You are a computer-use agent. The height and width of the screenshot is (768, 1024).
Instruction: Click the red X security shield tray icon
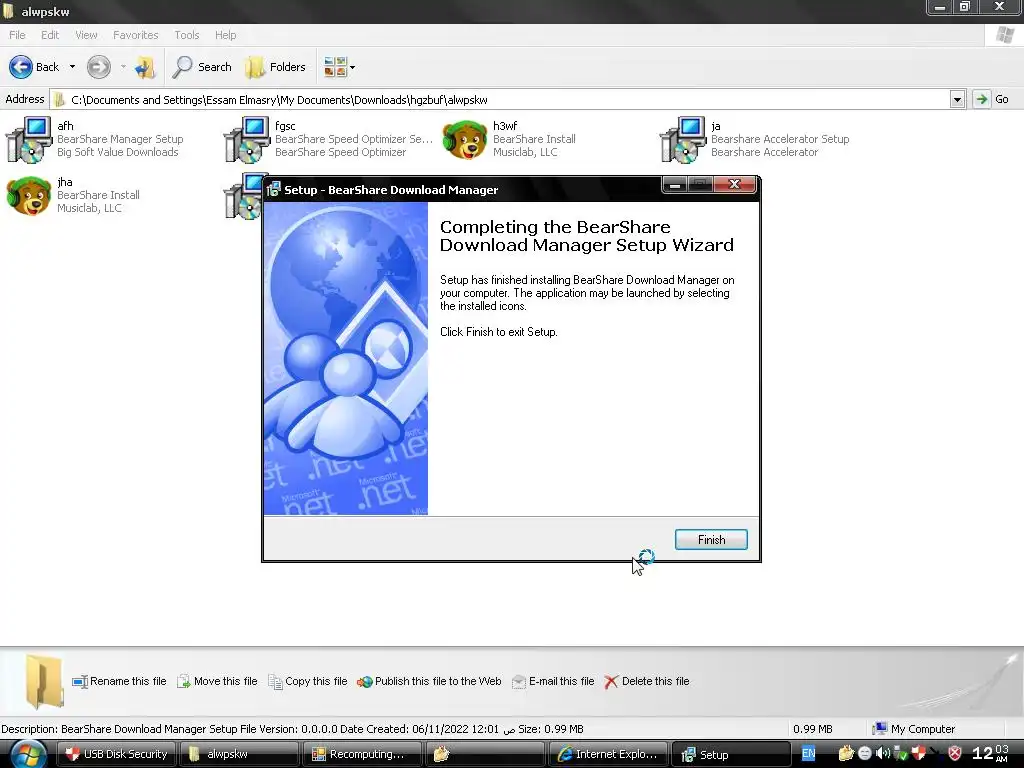click(x=955, y=754)
